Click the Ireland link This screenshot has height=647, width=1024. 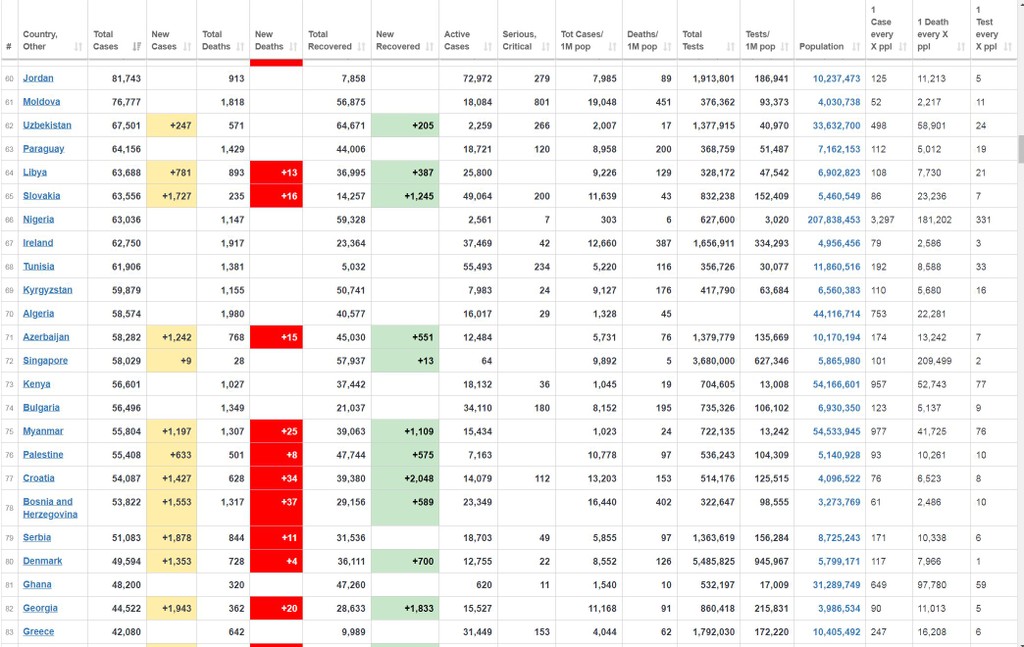tap(38, 243)
